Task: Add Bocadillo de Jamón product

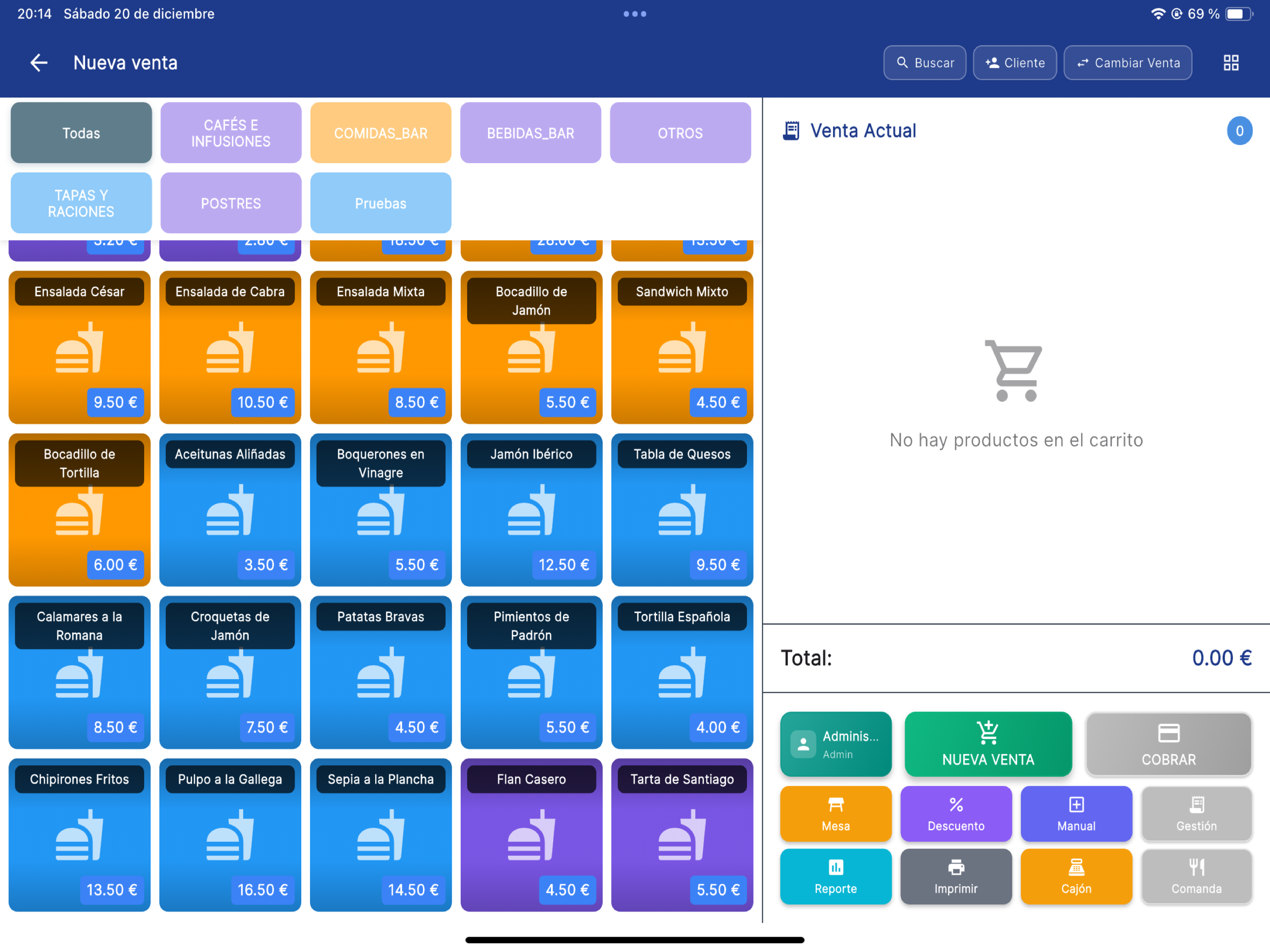Action: pyautogui.click(x=532, y=347)
